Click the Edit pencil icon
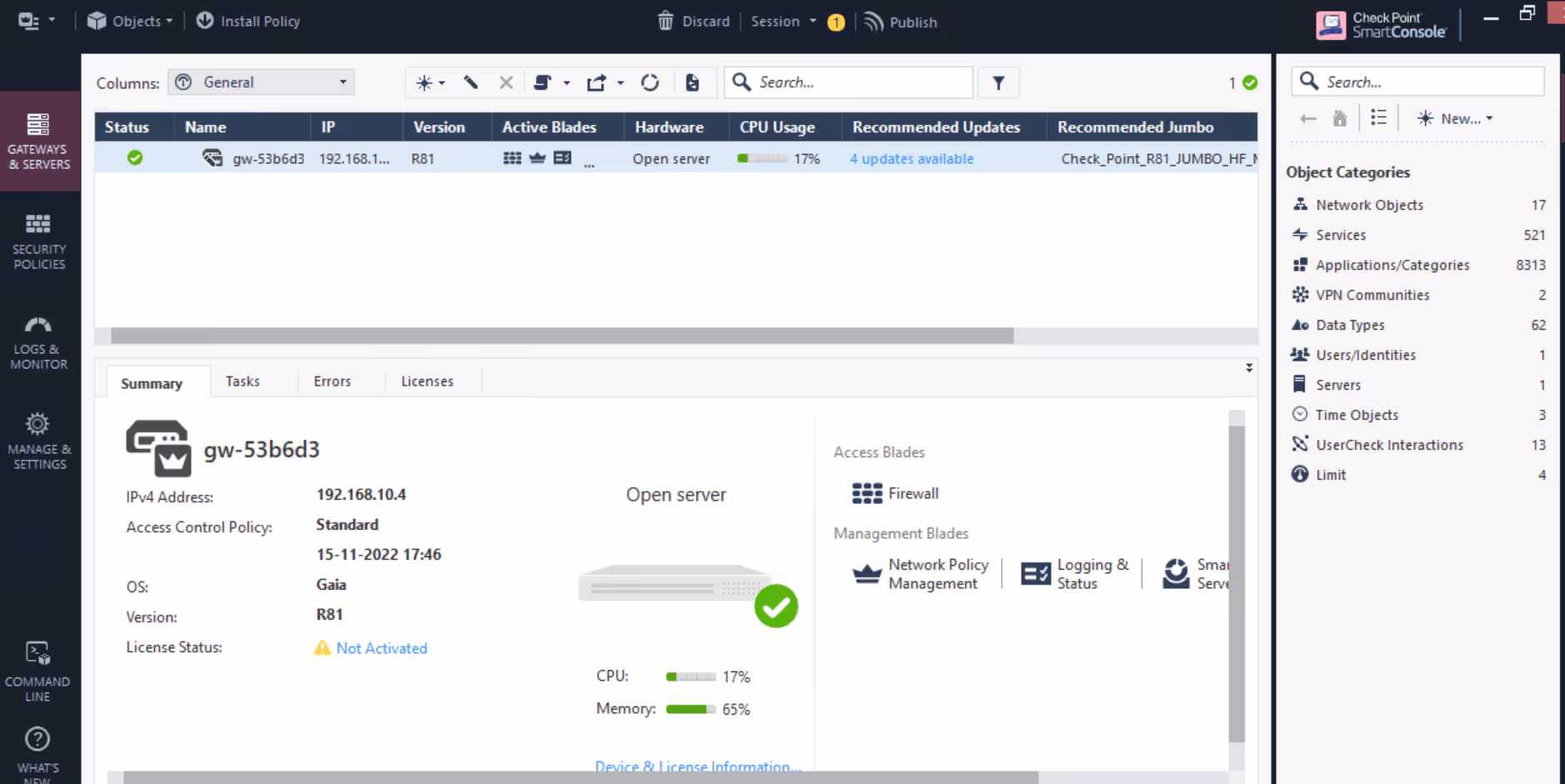 pos(471,82)
